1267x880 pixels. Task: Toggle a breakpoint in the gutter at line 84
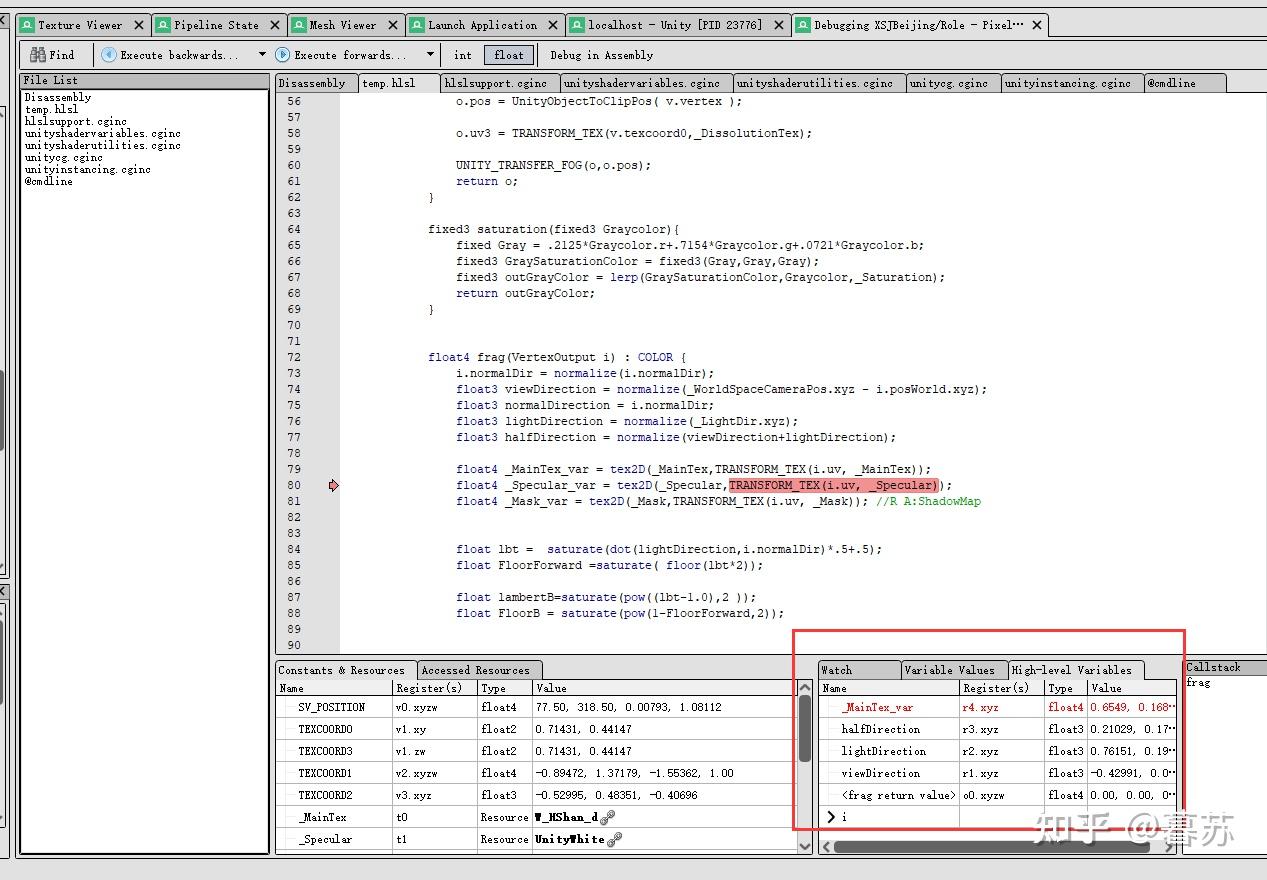click(x=333, y=549)
